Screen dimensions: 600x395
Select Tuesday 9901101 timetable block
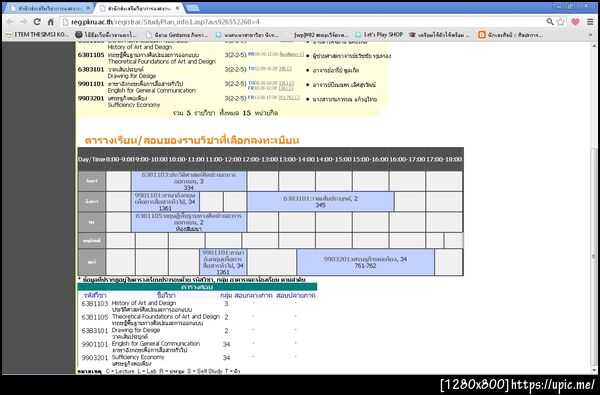click(165, 202)
